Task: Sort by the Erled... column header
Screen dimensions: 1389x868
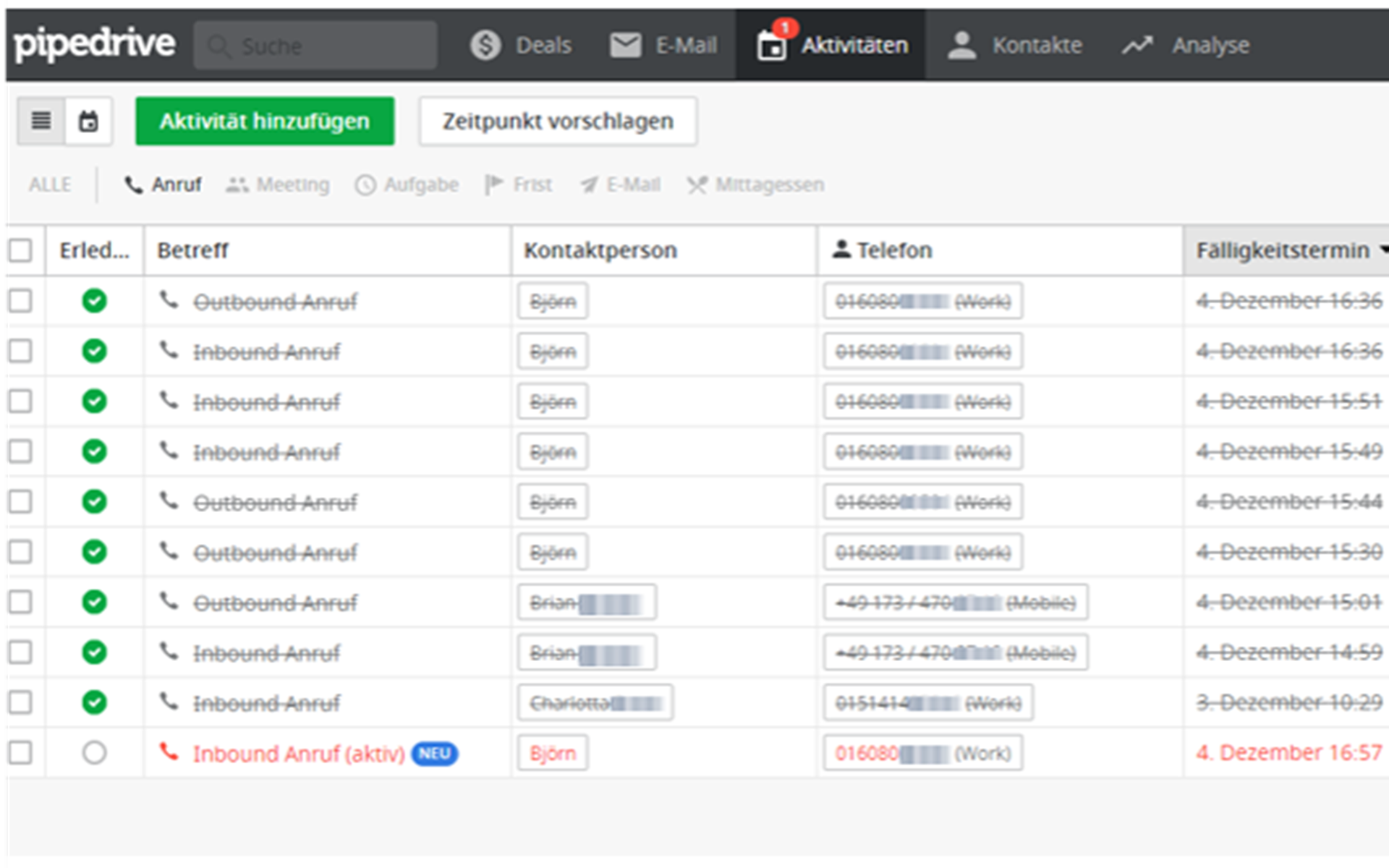Action: (x=95, y=250)
